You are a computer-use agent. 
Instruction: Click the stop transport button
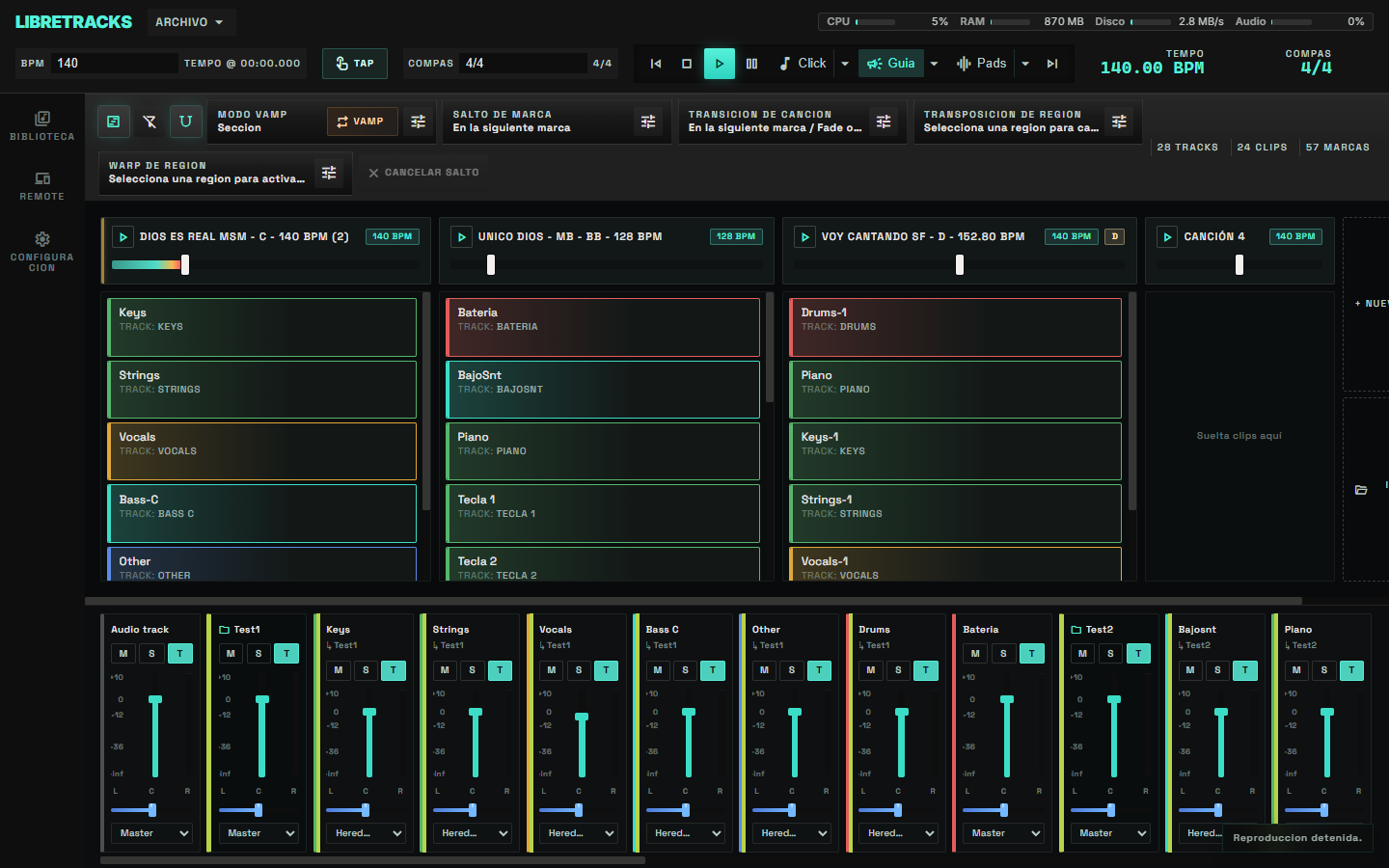click(687, 64)
